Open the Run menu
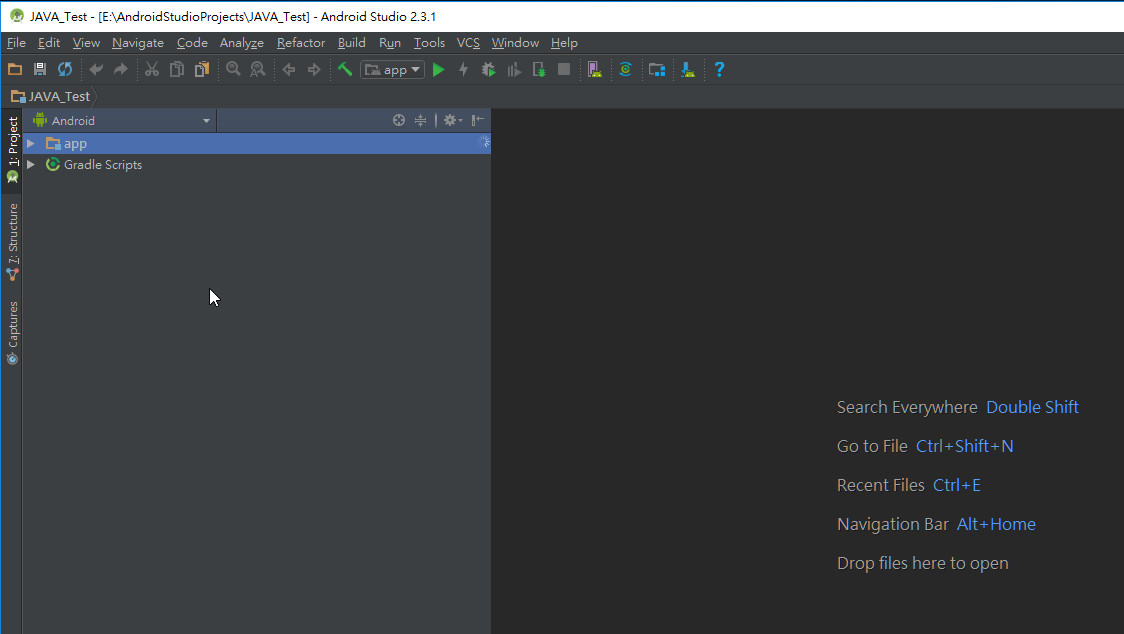This screenshot has height=634, width=1124. tap(390, 43)
